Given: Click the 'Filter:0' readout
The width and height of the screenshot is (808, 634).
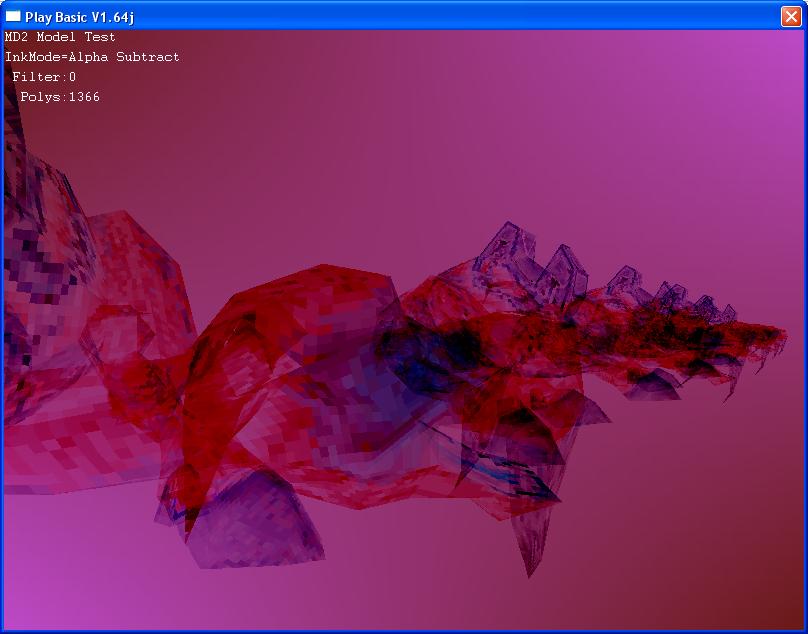Looking at the screenshot, I should pos(44,77).
